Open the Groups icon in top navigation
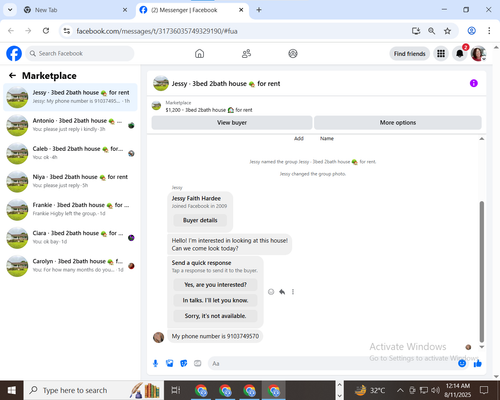500x400 pixels. coord(293,53)
